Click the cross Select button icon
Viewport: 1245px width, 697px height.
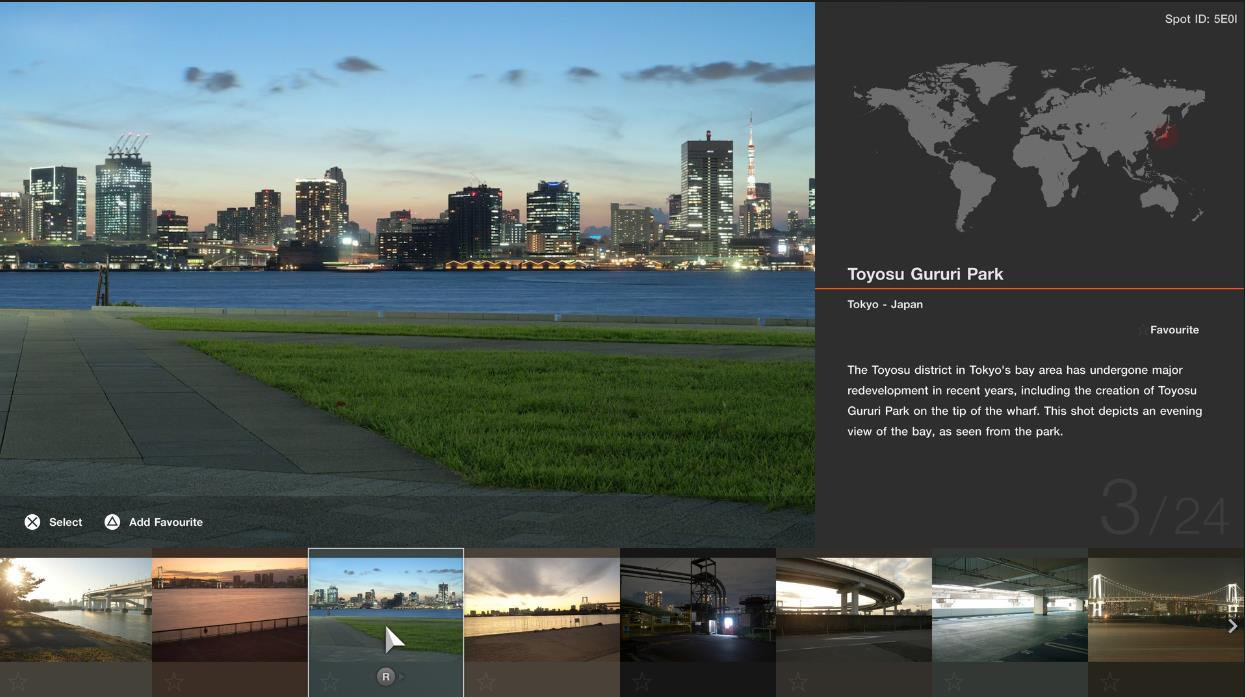[33, 522]
